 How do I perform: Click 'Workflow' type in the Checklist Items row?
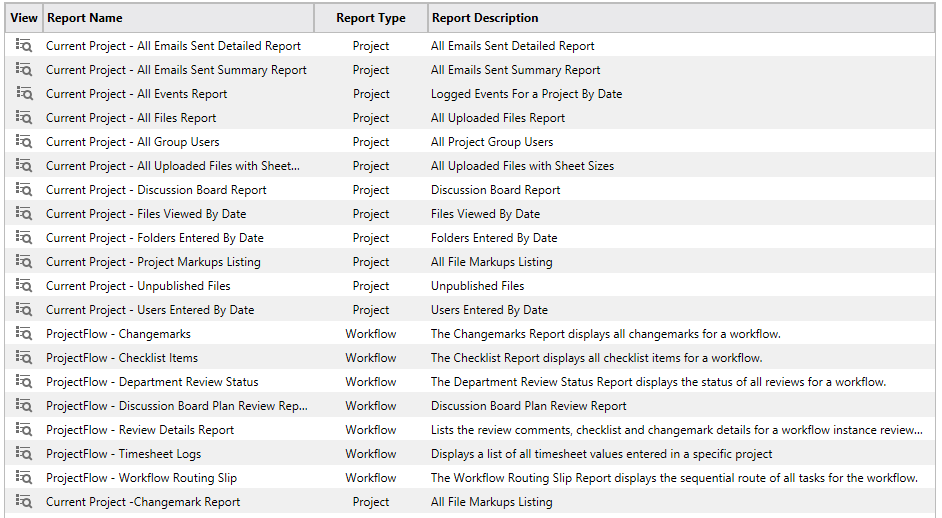point(371,358)
